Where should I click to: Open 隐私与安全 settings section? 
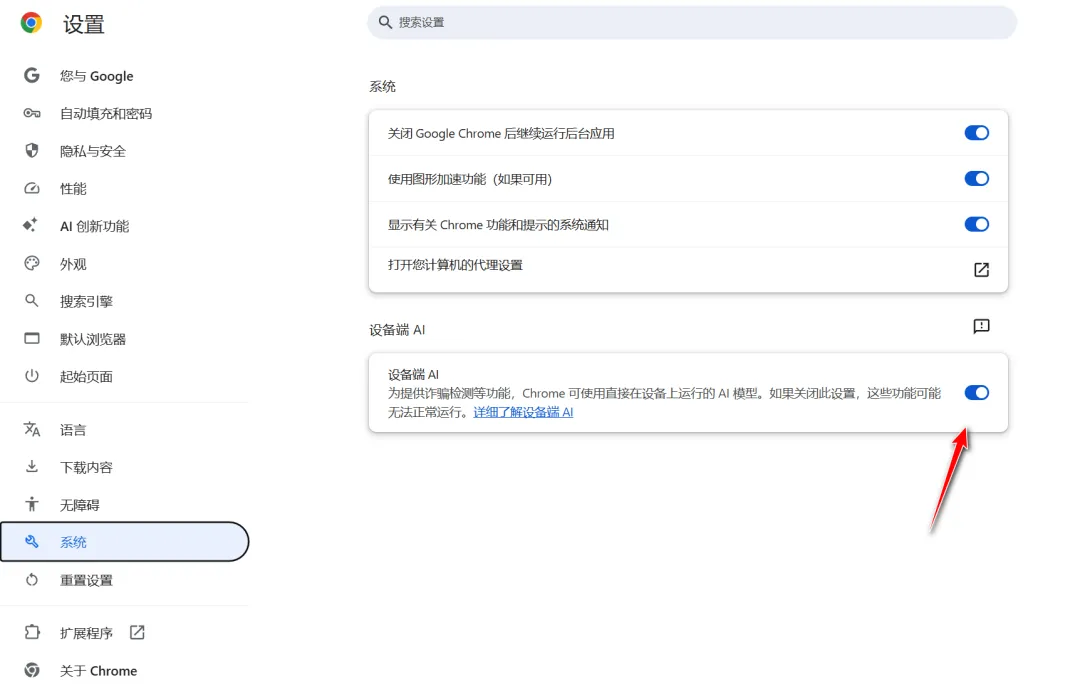click(92, 151)
